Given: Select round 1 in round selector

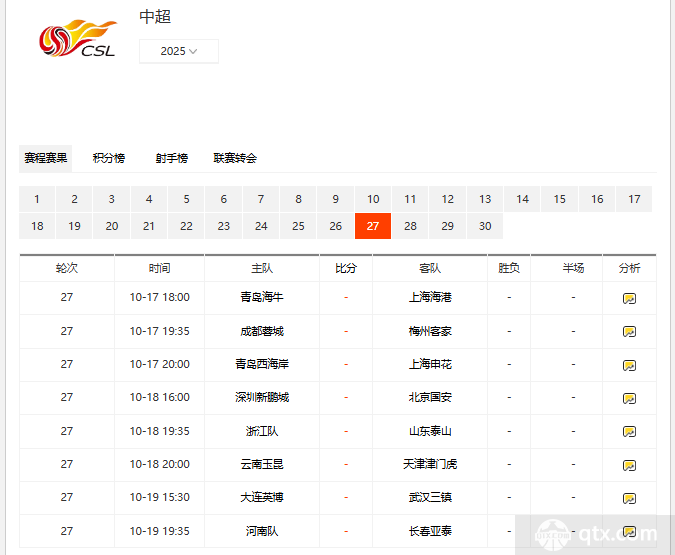Looking at the screenshot, I should coord(37,199).
